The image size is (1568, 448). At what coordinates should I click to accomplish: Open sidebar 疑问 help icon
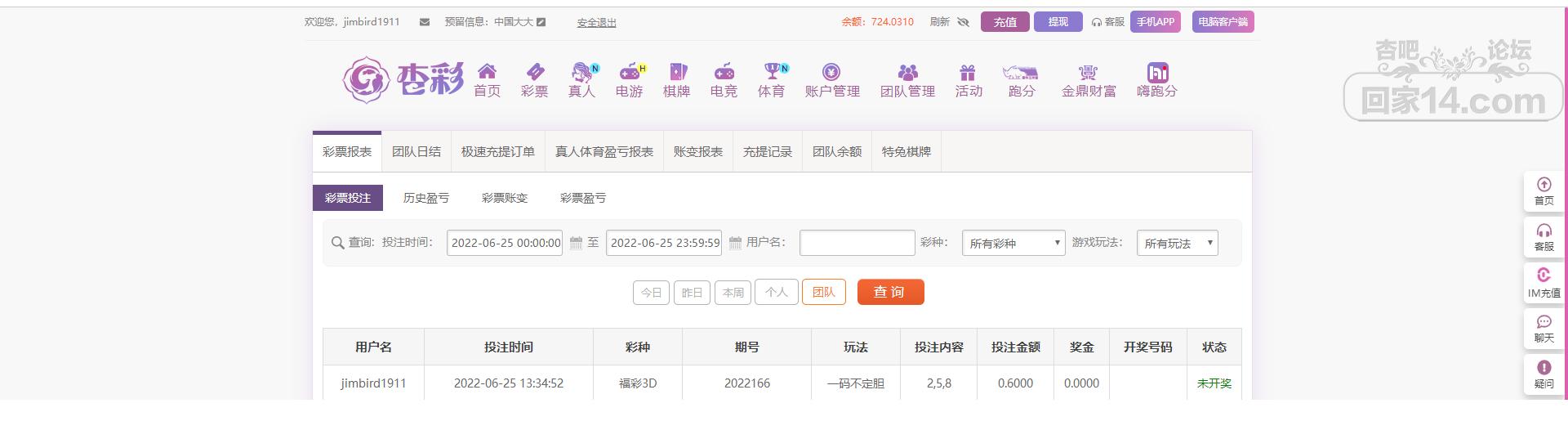[x=1543, y=367]
